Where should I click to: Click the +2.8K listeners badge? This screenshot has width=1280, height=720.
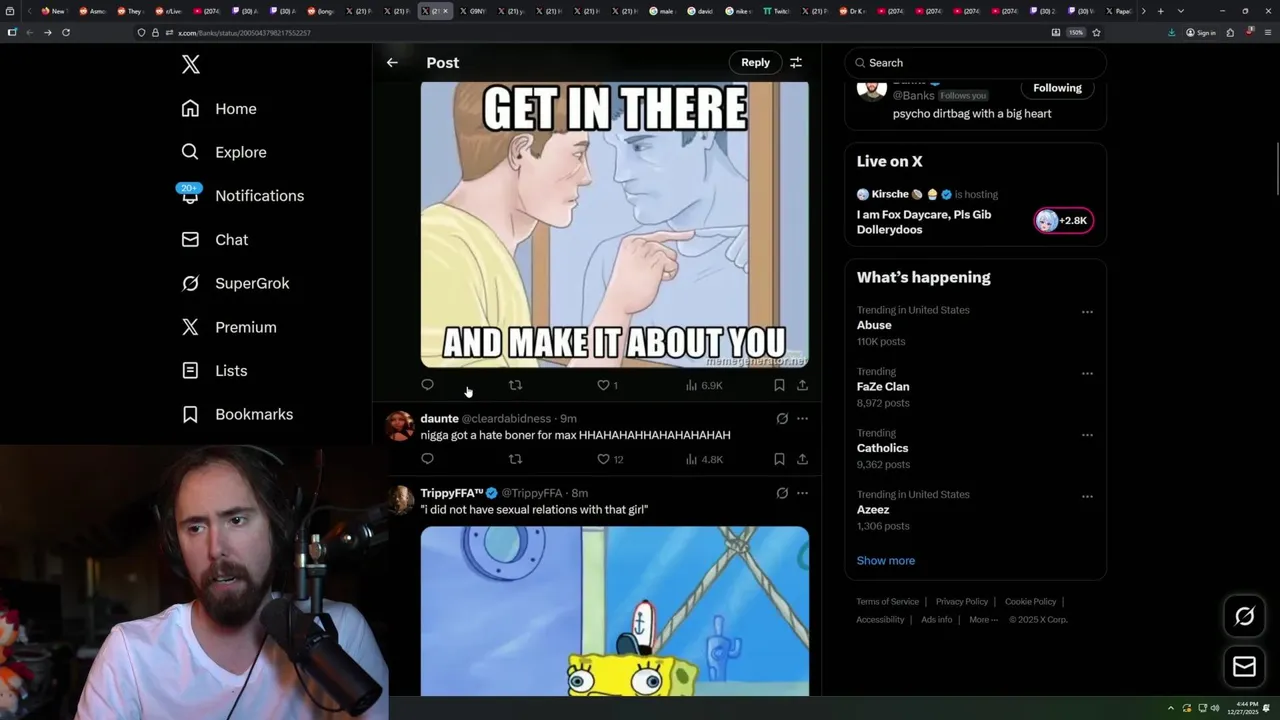(1064, 221)
